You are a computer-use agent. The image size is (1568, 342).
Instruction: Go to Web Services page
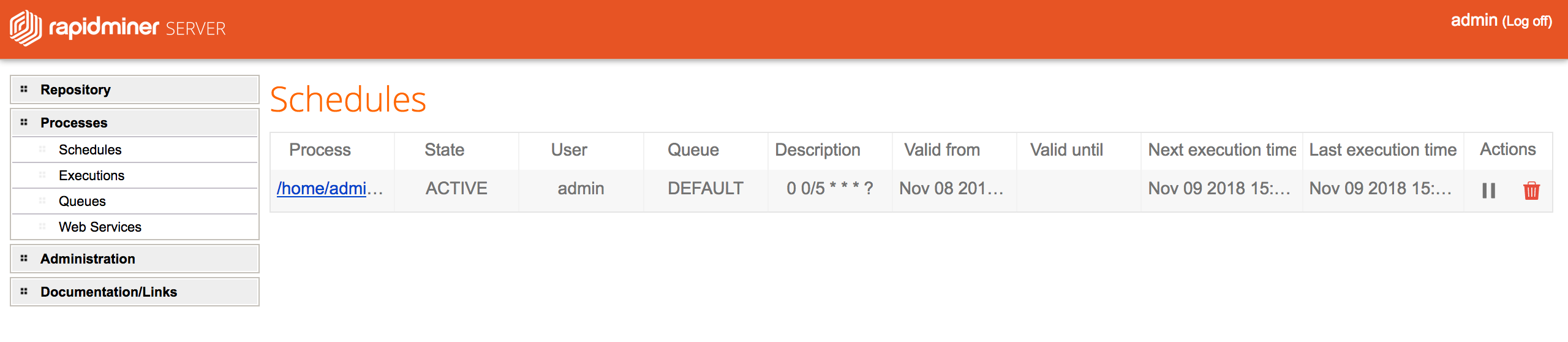click(100, 227)
